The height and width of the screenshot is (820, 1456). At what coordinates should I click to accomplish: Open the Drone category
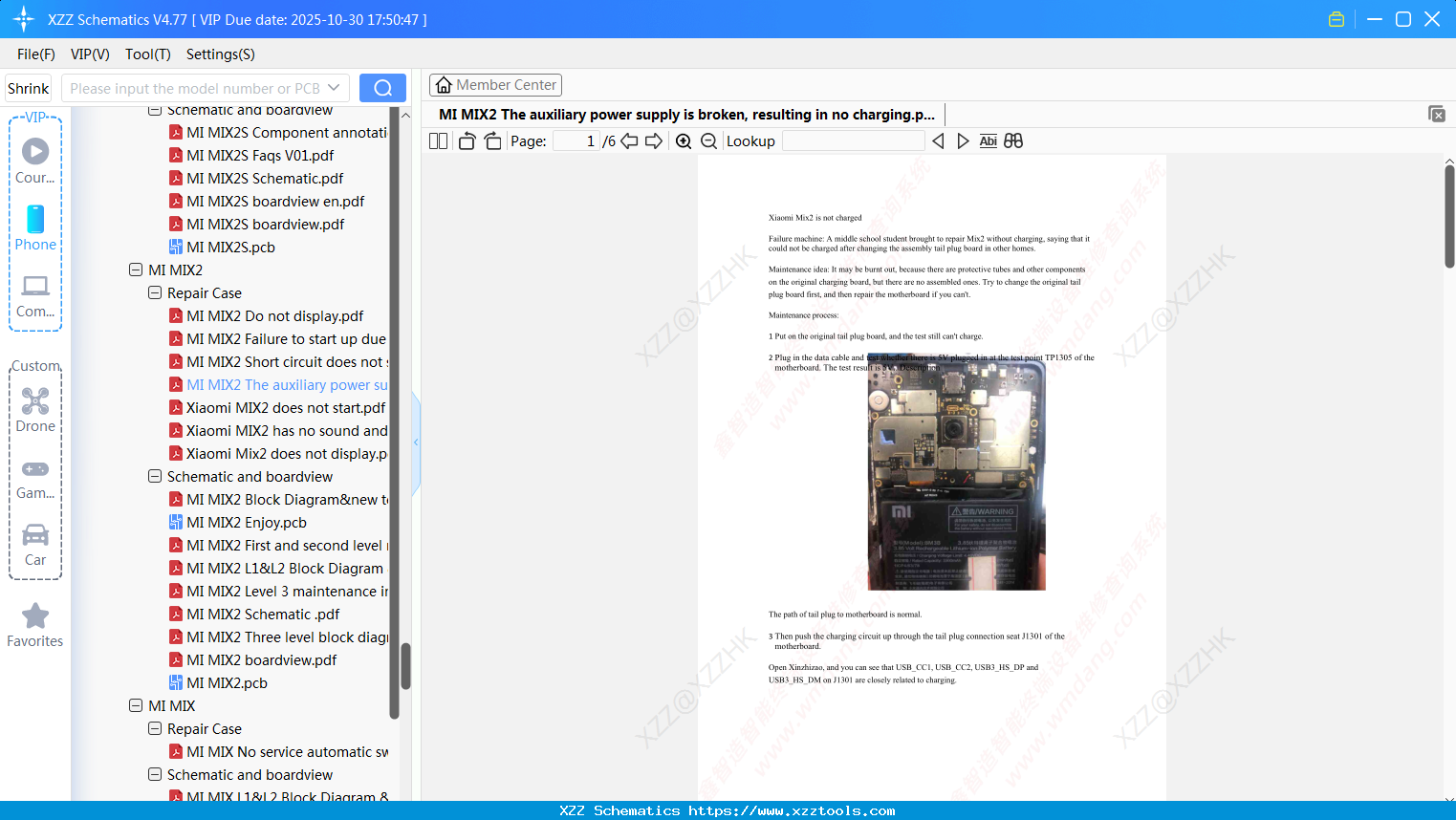(35, 410)
